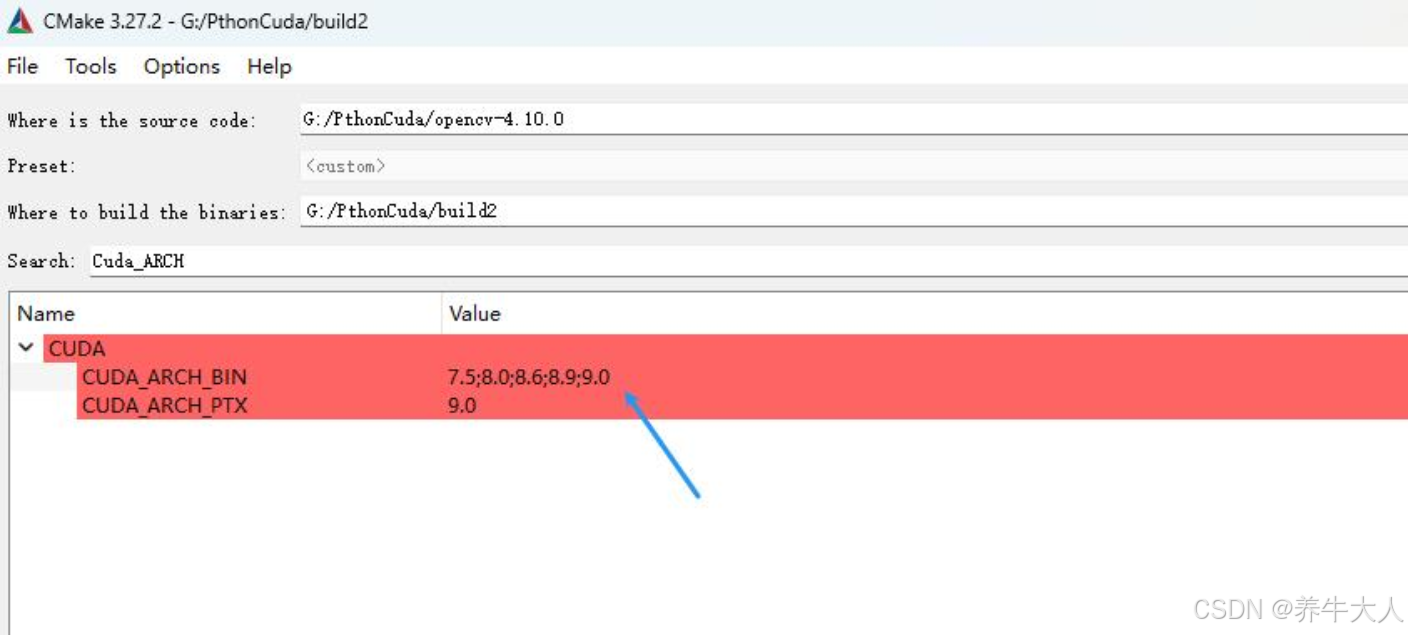Collapse the CUDA group chevron
Image resolution: width=1408 pixels, height=635 pixels.
pos(26,348)
